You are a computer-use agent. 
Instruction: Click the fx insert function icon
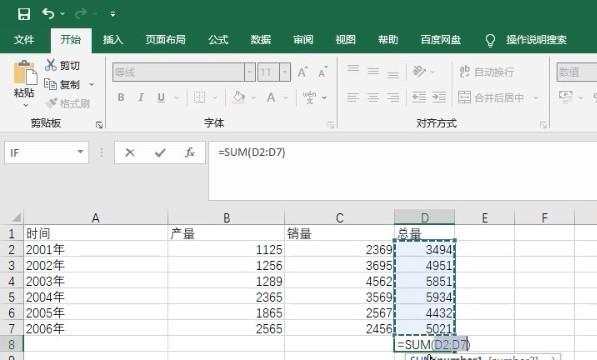190,153
